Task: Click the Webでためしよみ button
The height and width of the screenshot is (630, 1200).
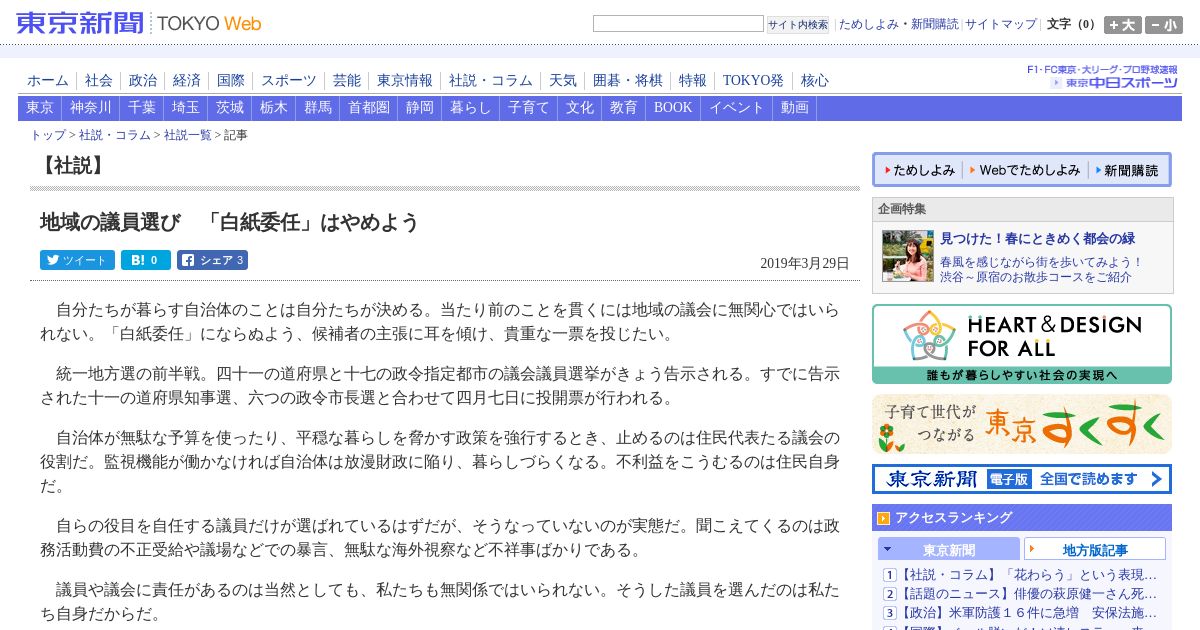Action: click(x=1025, y=170)
